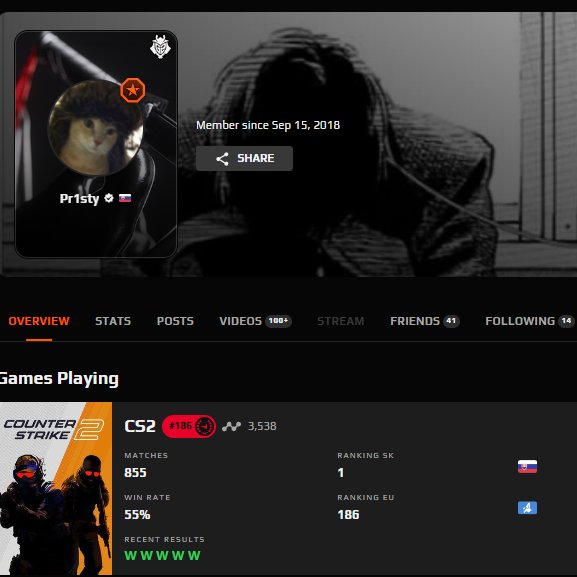Image resolution: width=577 pixels, height=577 pixels.
Task: Click the Games Playing heading
Action: [x=59, y=379]
